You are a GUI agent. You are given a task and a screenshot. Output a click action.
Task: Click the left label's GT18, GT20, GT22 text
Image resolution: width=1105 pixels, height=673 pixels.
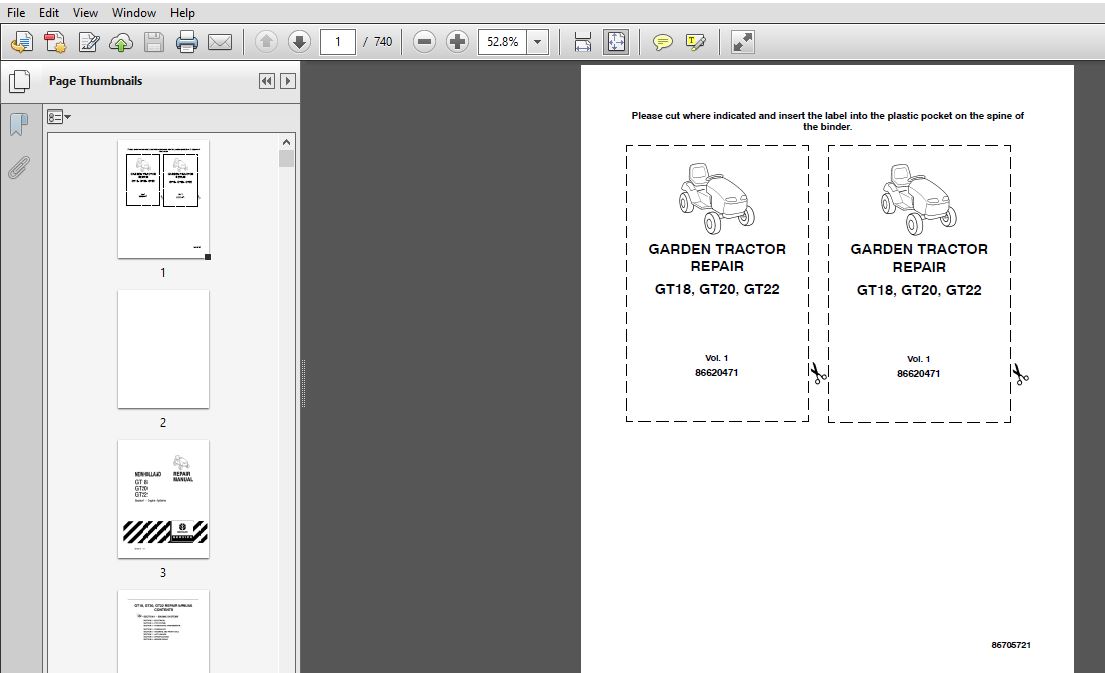[717, 289]
